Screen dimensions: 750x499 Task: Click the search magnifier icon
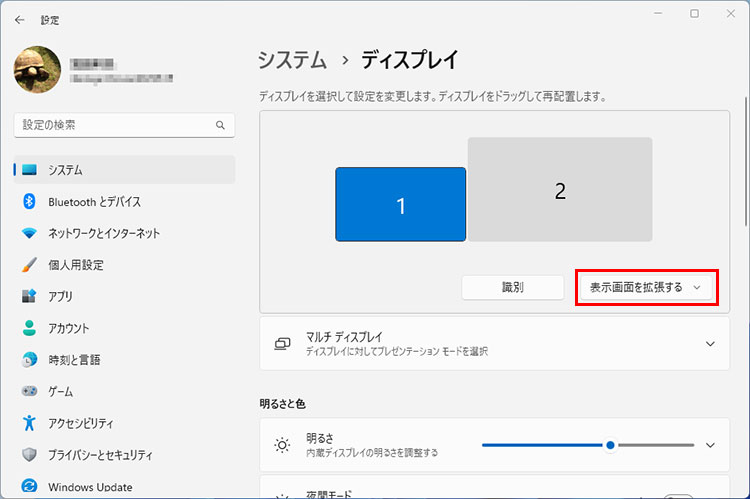click(220, 126)
